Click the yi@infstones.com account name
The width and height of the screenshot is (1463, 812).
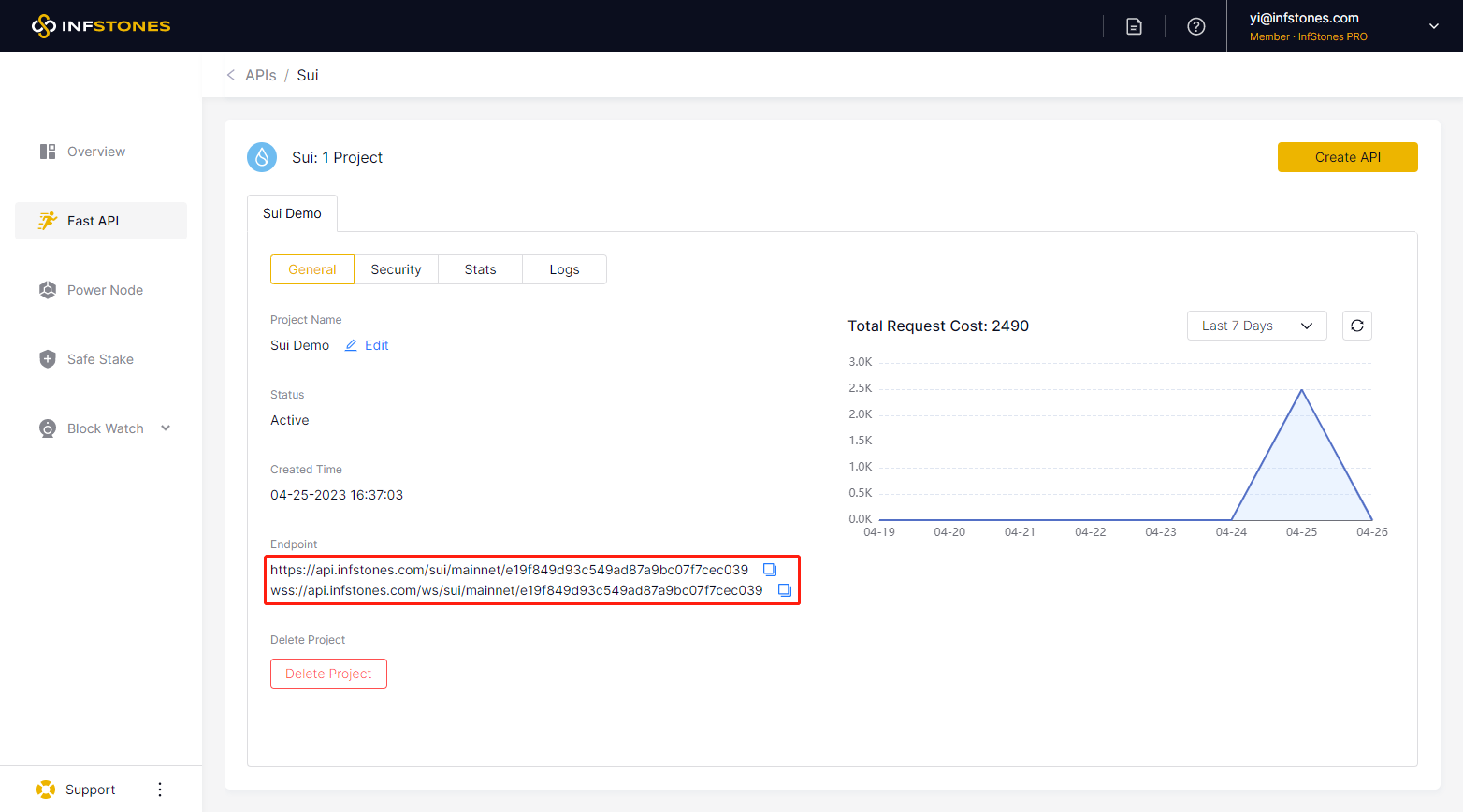click(1304, 18)
